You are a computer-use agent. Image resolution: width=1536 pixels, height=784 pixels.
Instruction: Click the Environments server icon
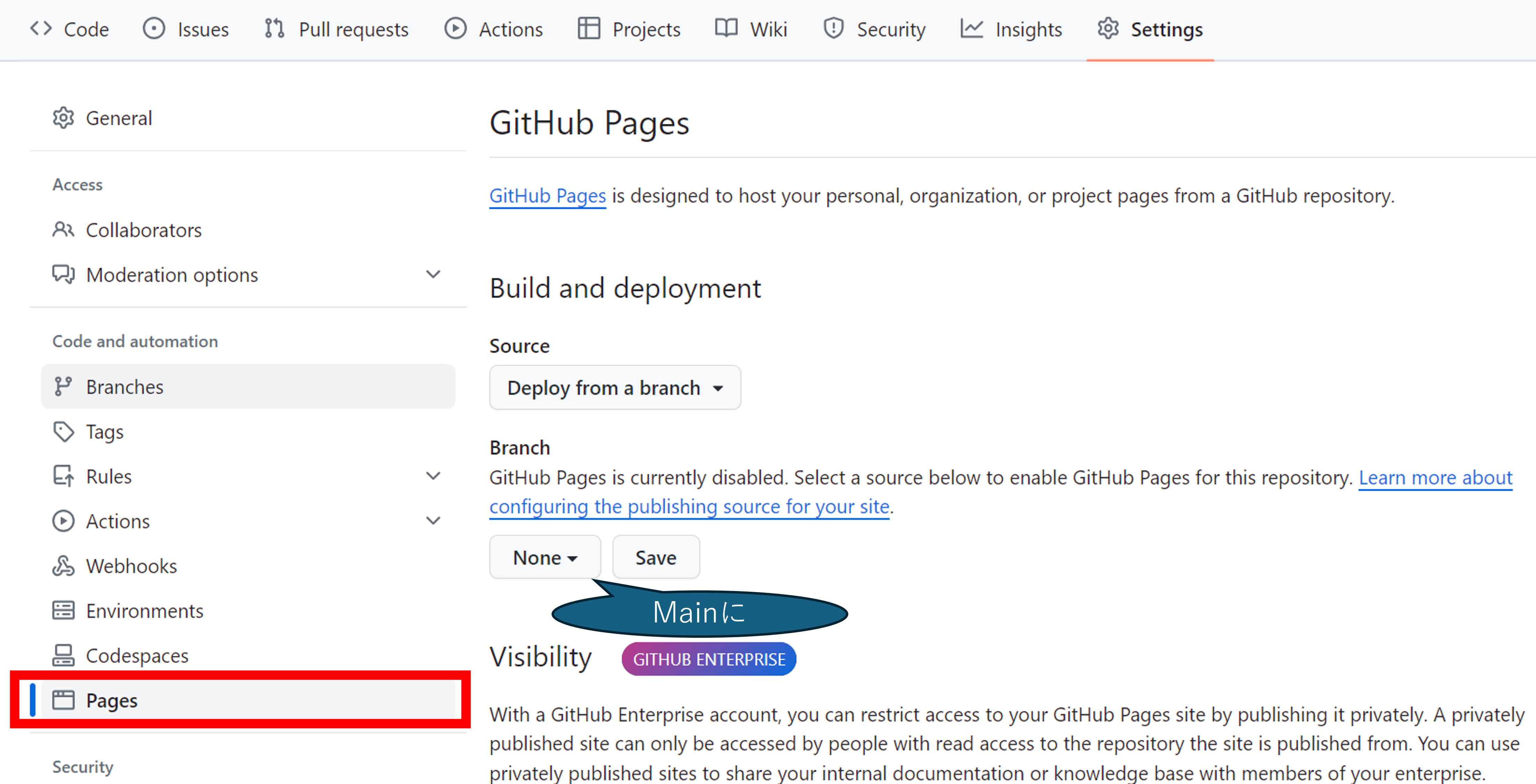tap(63, 611)
